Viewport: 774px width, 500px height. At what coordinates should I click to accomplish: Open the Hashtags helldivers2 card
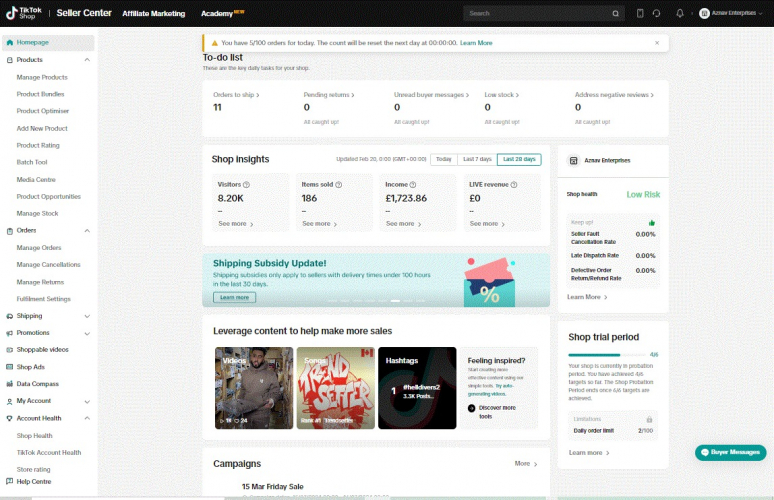[x=417, y=388]
